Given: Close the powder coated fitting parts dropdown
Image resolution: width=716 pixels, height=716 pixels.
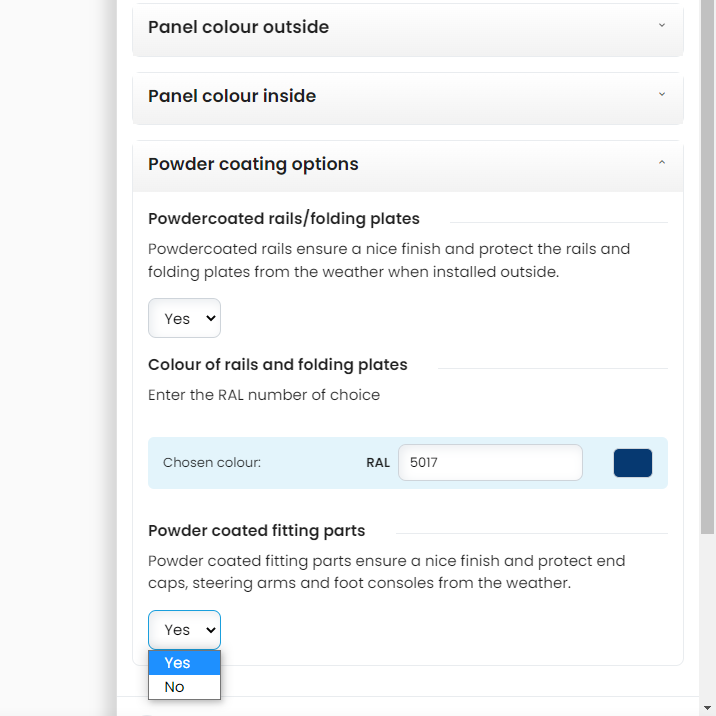Looking at the screenshot, I should pos(184,630).
